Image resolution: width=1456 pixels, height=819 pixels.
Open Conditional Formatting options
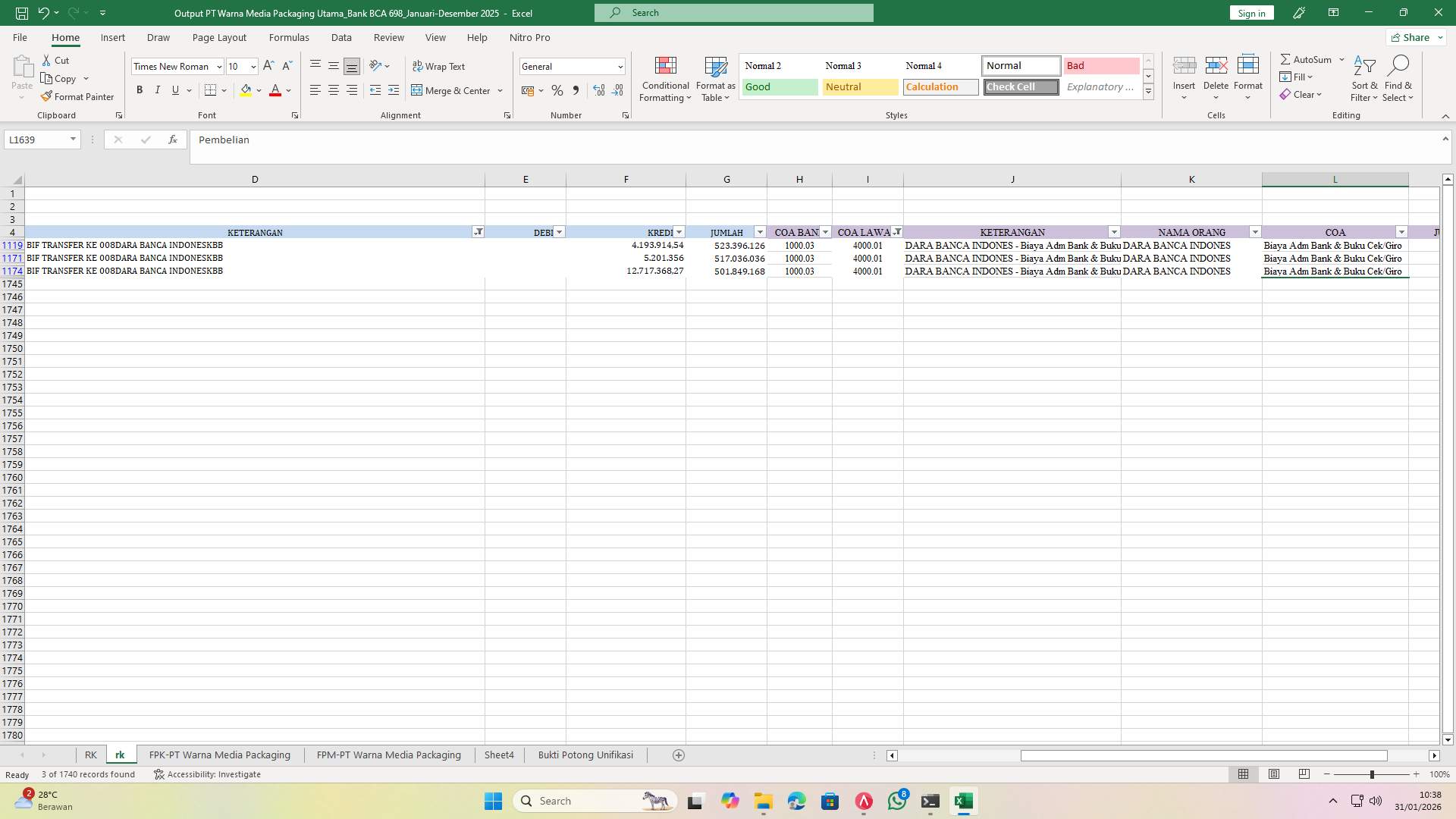point(665,78)
